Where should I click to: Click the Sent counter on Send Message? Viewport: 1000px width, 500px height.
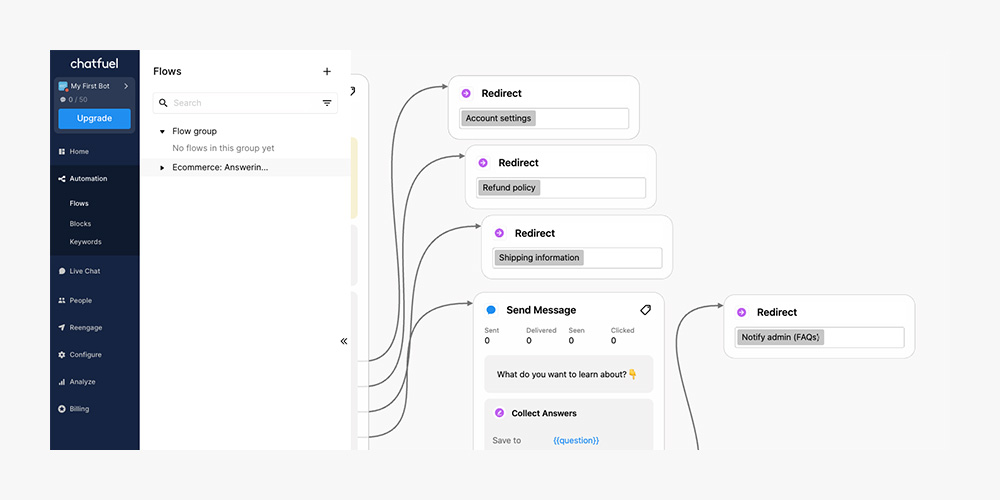(492, 335)
